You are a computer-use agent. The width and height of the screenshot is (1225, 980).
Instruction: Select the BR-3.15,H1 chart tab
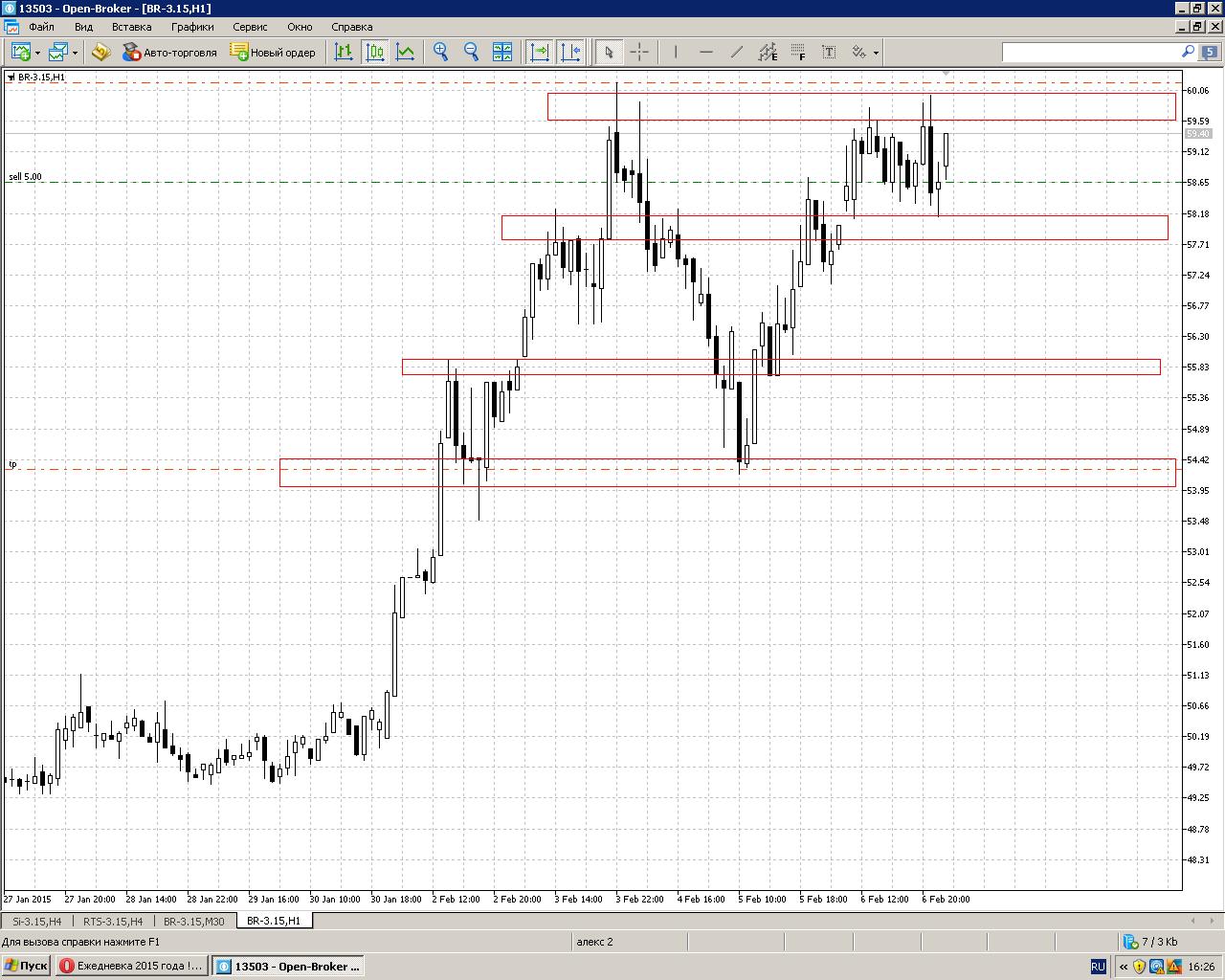[274, 921]
